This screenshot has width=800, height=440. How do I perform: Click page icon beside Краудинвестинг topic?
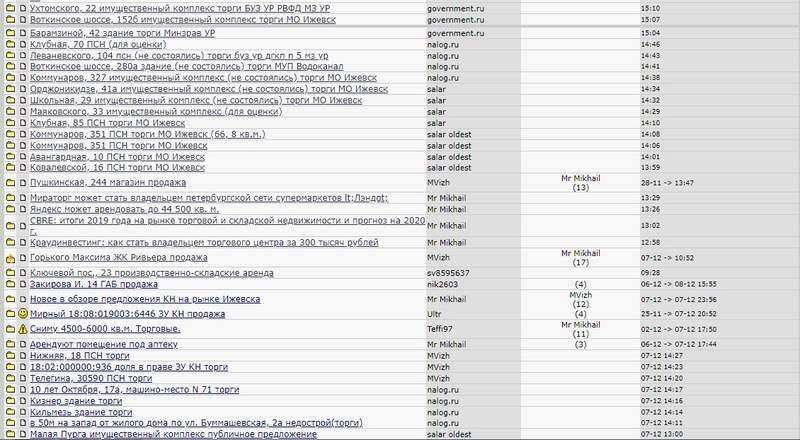22,242
